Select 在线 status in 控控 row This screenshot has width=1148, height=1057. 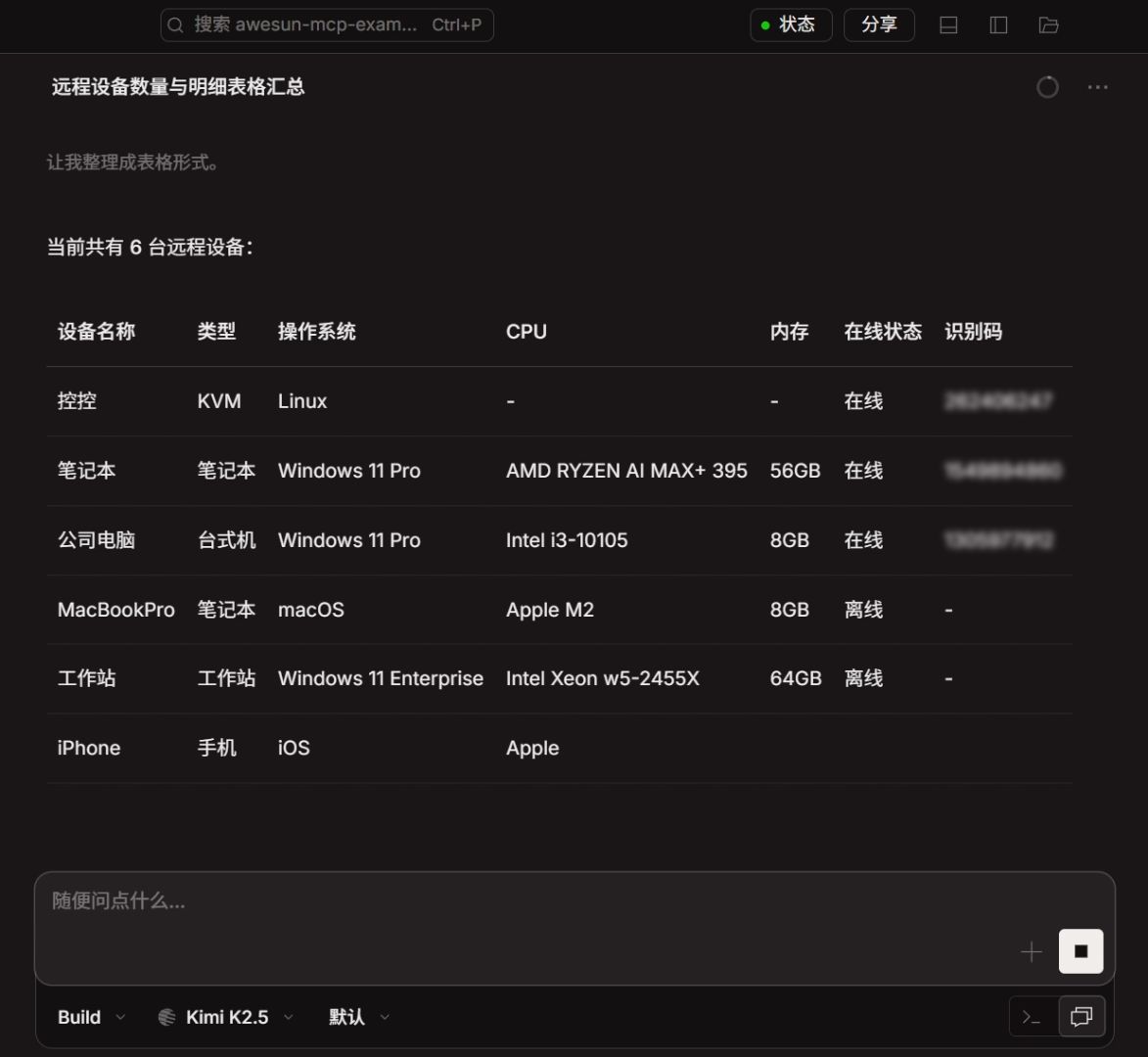tap(863, 401)
